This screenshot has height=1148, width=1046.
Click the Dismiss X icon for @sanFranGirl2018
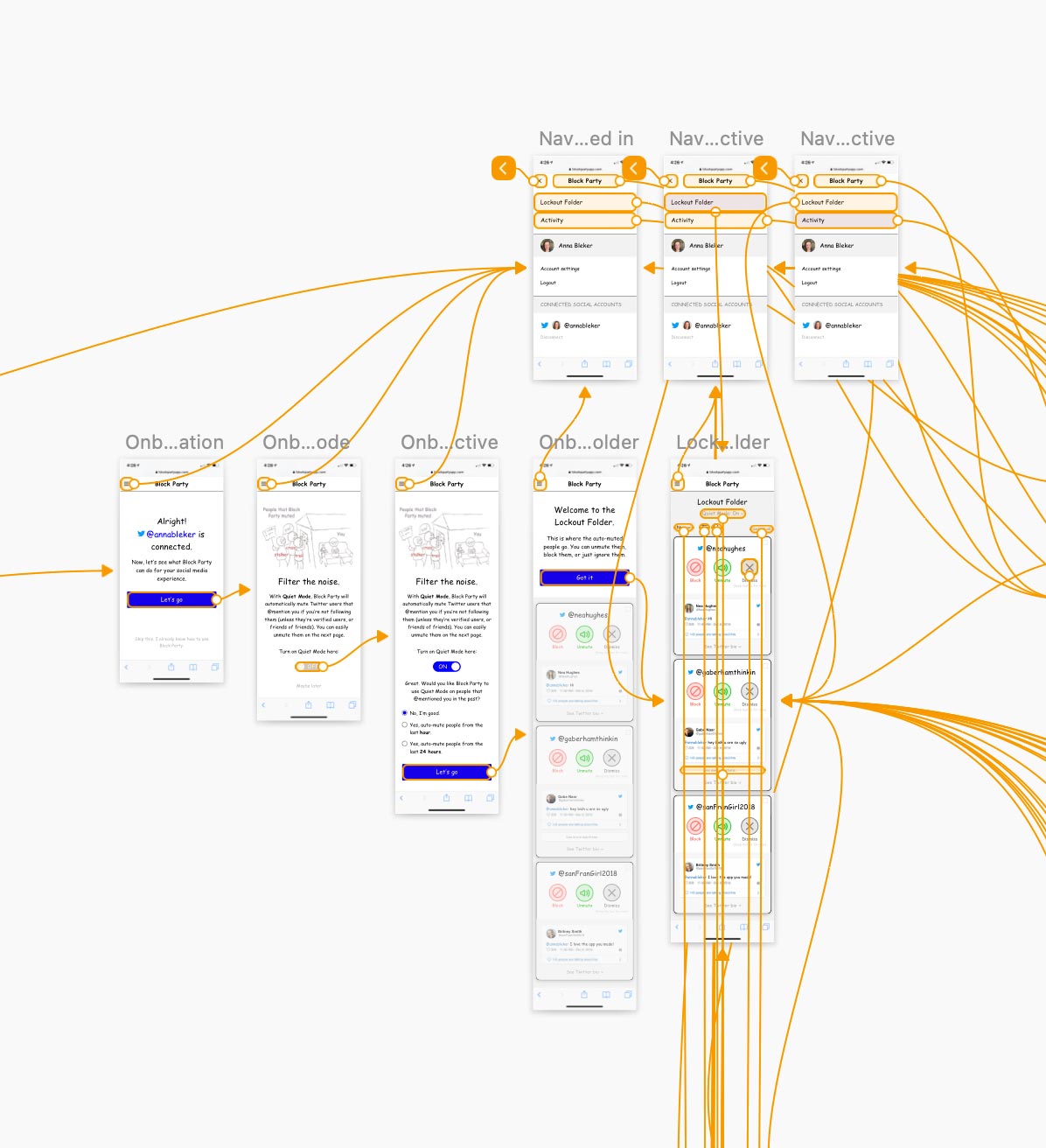749,826
